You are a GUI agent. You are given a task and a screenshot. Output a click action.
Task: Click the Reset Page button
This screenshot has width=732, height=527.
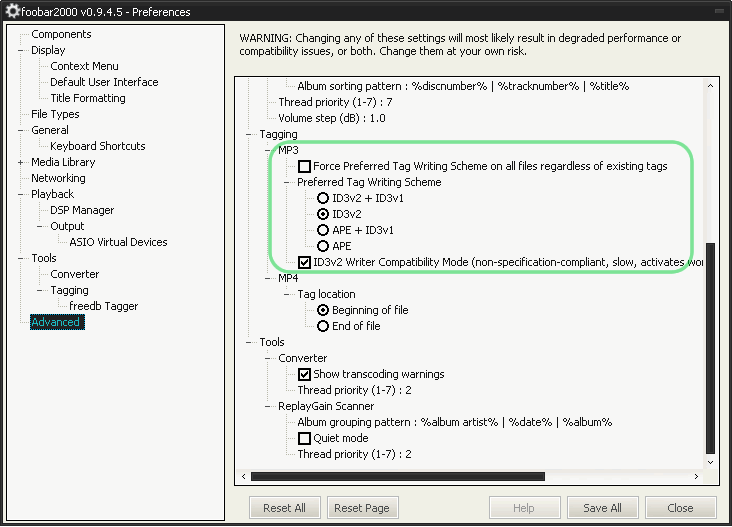coord(362,508)
